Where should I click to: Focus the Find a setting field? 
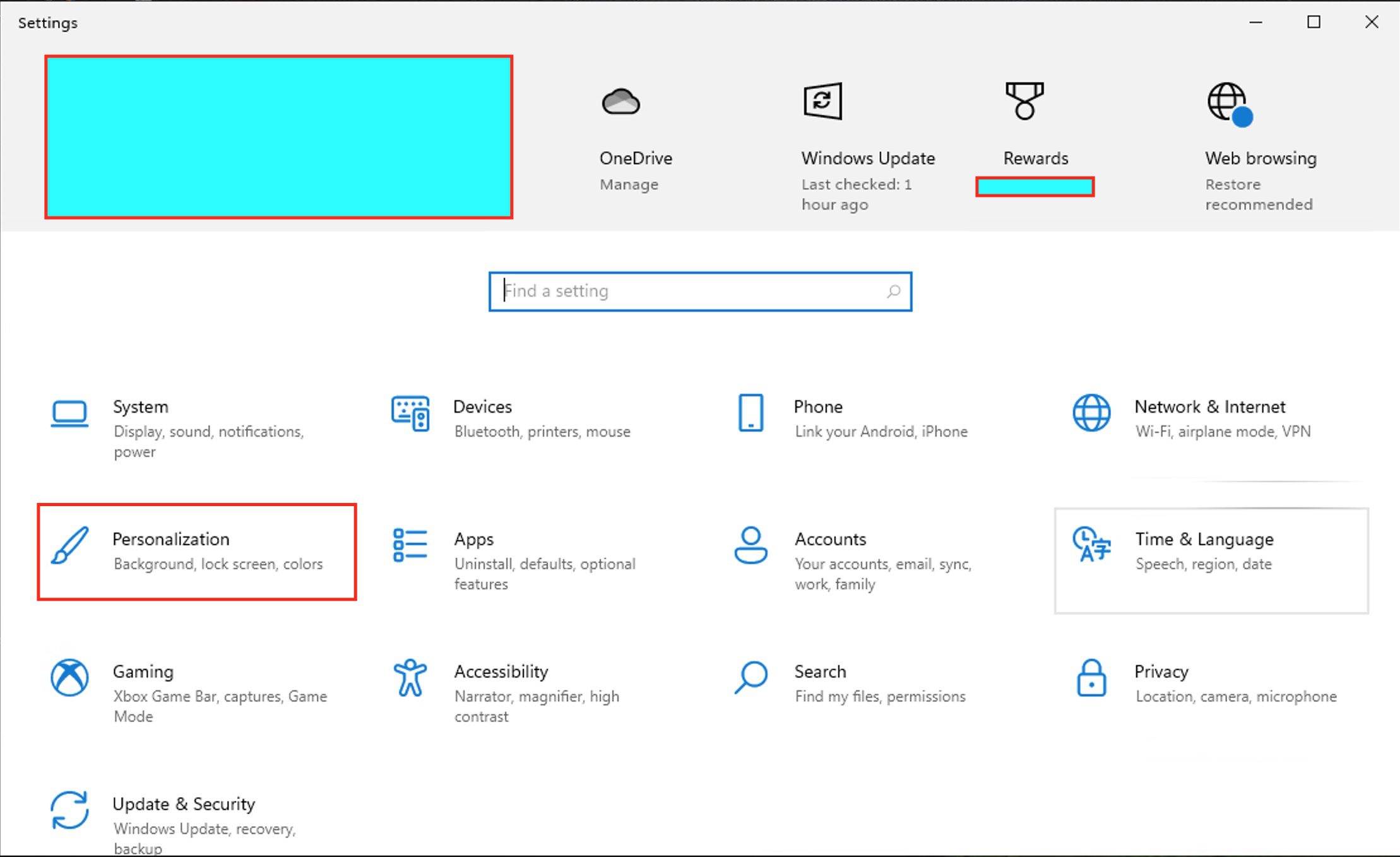[700, 292]
